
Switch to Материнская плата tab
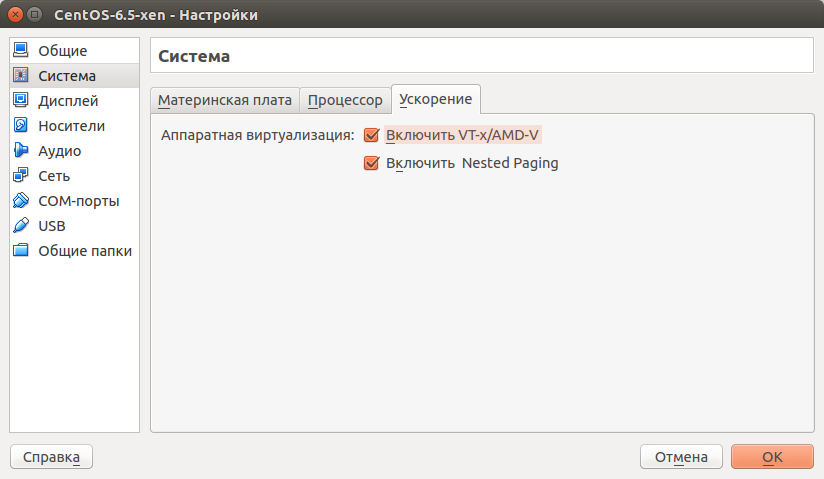click(x=225, y=100)
